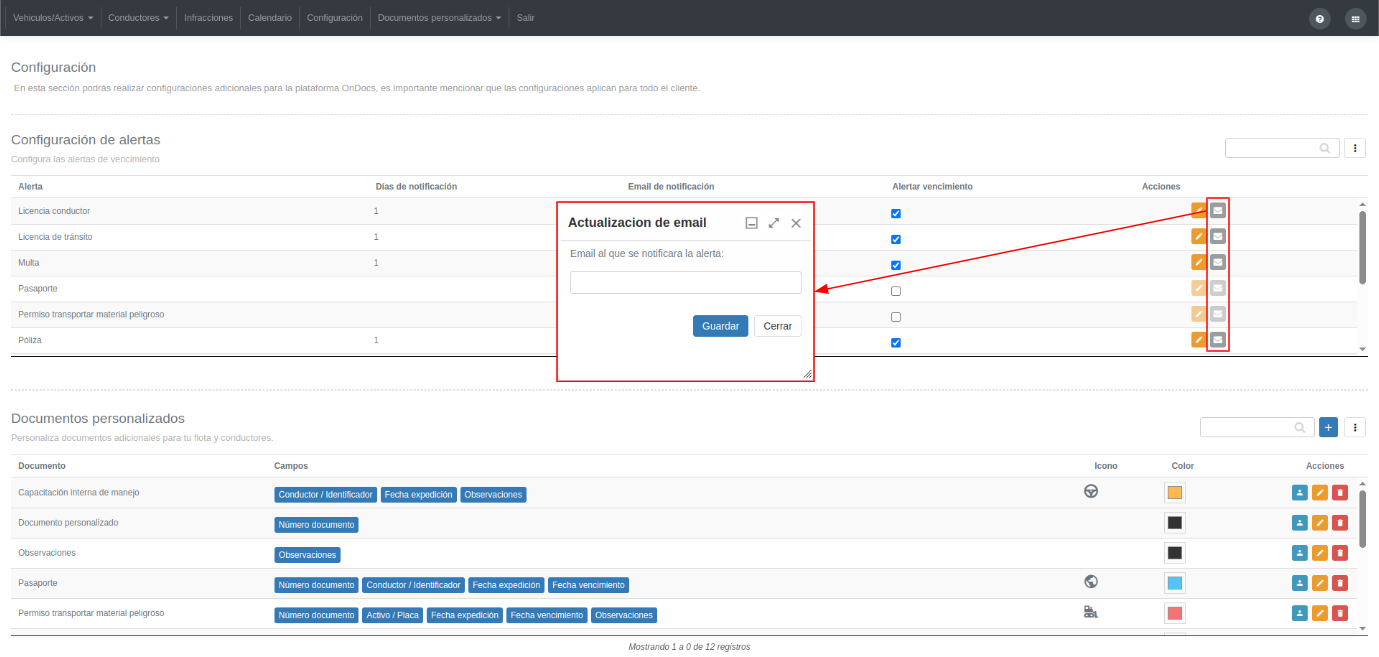Edit the Multa alert
This screenshot has width=1379, height=657.
[1199, 262]
